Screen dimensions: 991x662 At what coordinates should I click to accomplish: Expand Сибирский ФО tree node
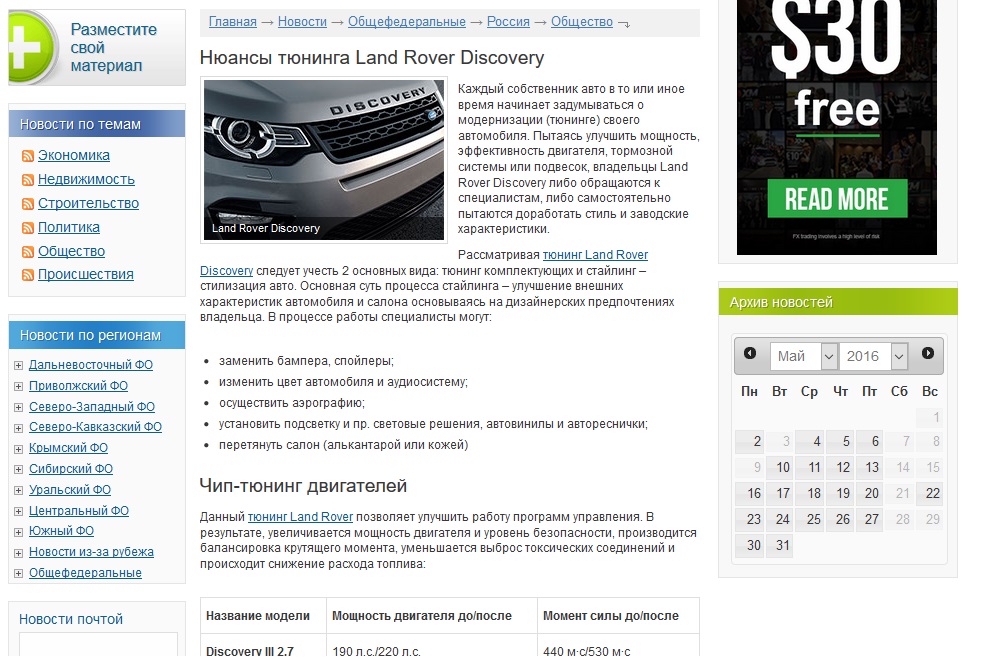coord(18,469)
